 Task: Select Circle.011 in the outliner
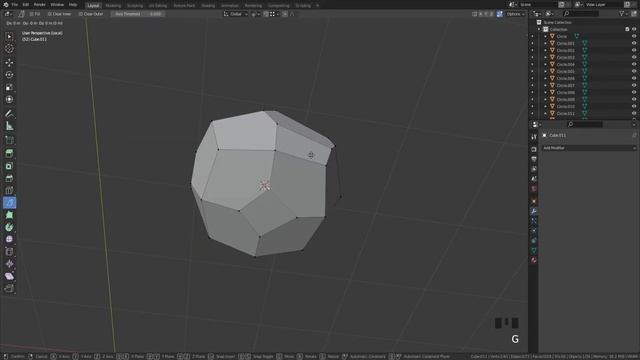(x=565, y=113)
